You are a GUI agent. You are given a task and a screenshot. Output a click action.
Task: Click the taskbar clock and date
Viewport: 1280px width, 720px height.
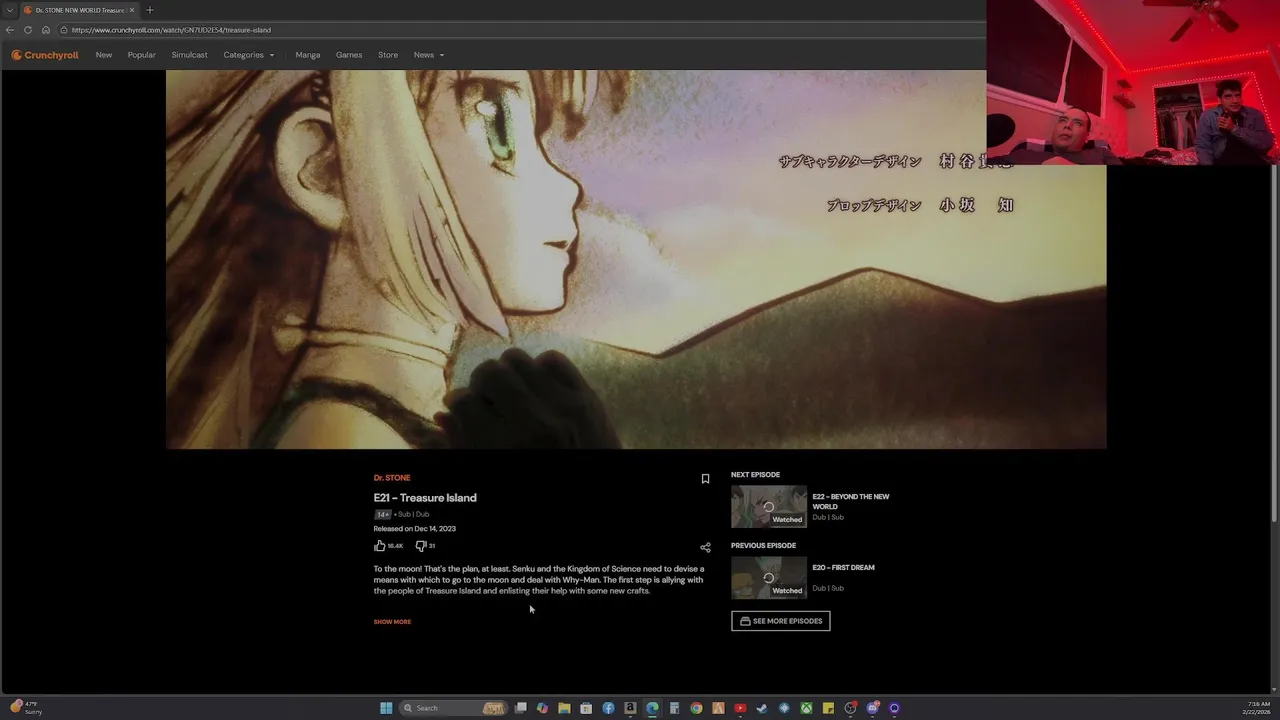1256,708
